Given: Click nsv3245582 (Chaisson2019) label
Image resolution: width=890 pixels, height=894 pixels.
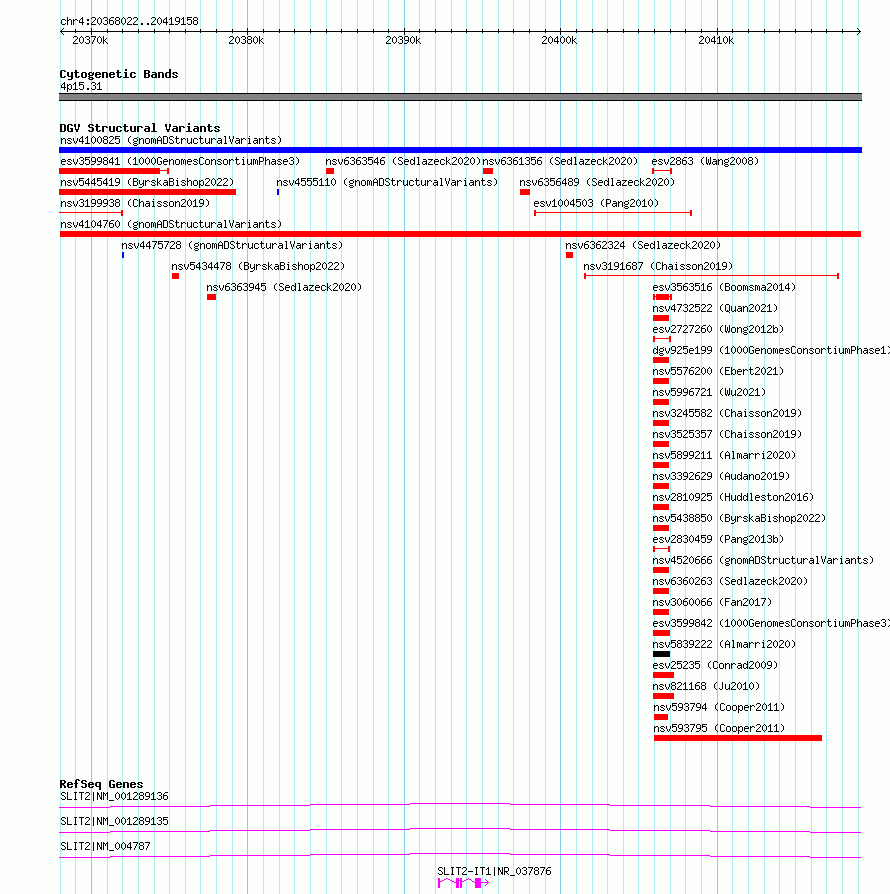Looking at the screenshot, I should pyautogui.click(x=727, y=413).
